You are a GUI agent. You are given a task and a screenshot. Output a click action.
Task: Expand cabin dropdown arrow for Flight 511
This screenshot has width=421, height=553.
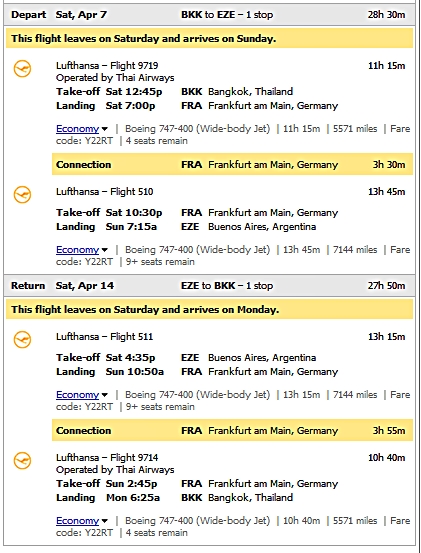coord(105,395)
